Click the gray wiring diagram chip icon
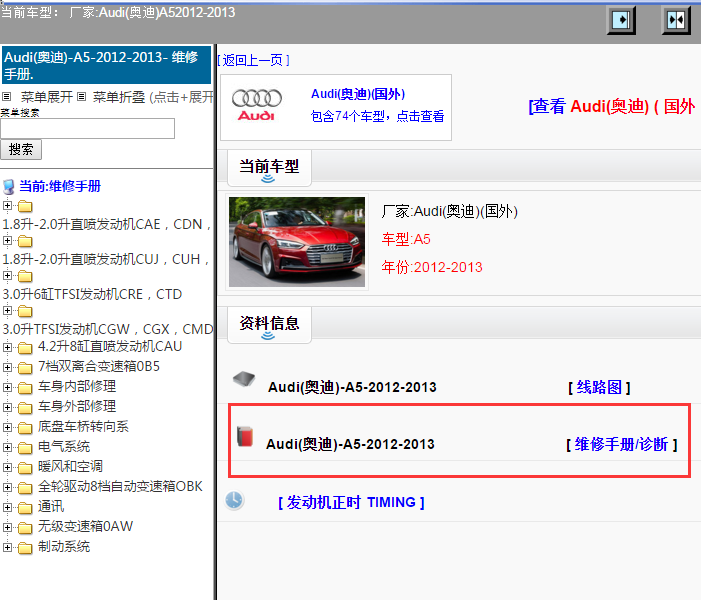 click(x=244, y=379)
